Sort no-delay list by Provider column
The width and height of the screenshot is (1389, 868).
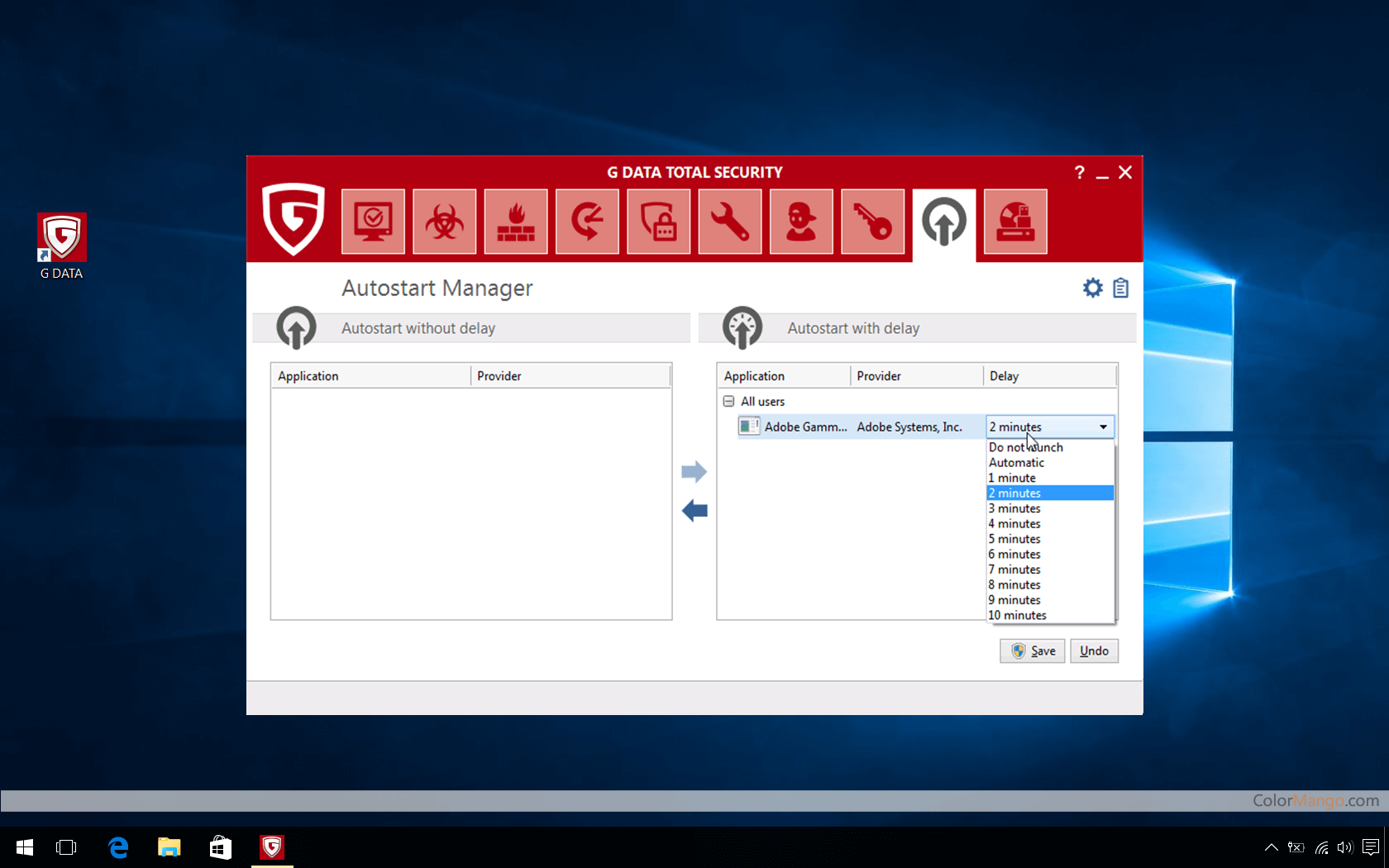click(x=570, y=376)
